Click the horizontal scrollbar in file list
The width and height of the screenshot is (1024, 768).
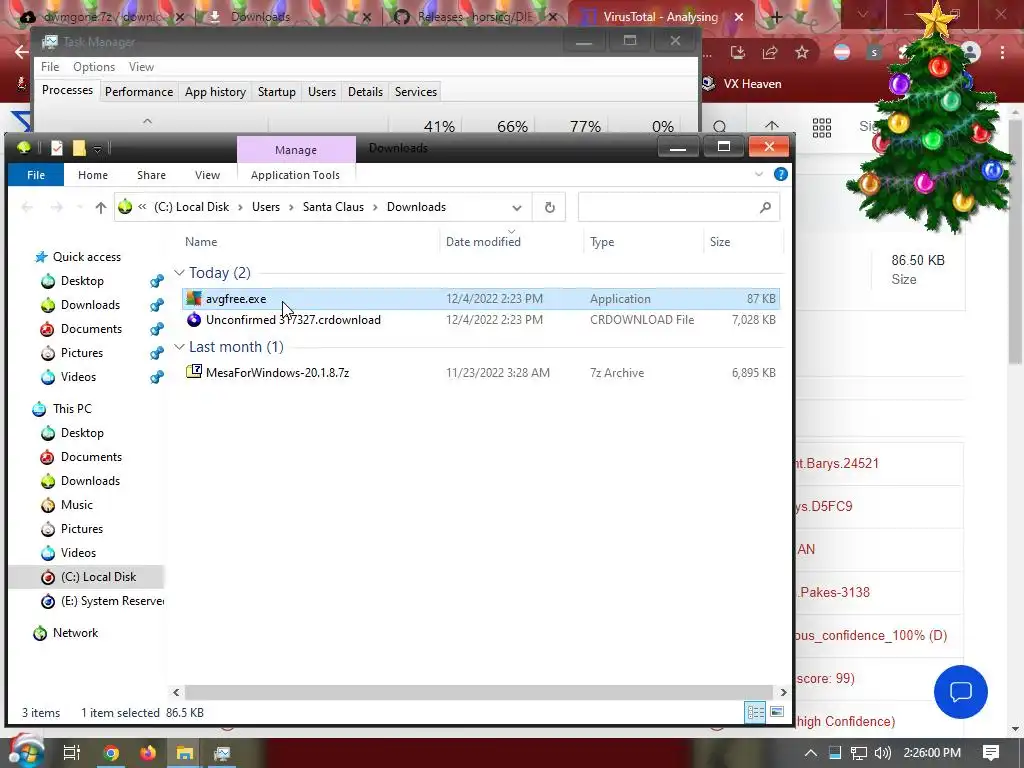(x=479, y=692)
